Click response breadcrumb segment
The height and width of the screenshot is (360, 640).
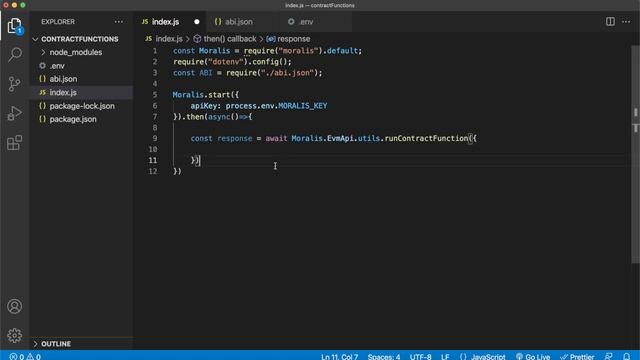click(293, 39)
